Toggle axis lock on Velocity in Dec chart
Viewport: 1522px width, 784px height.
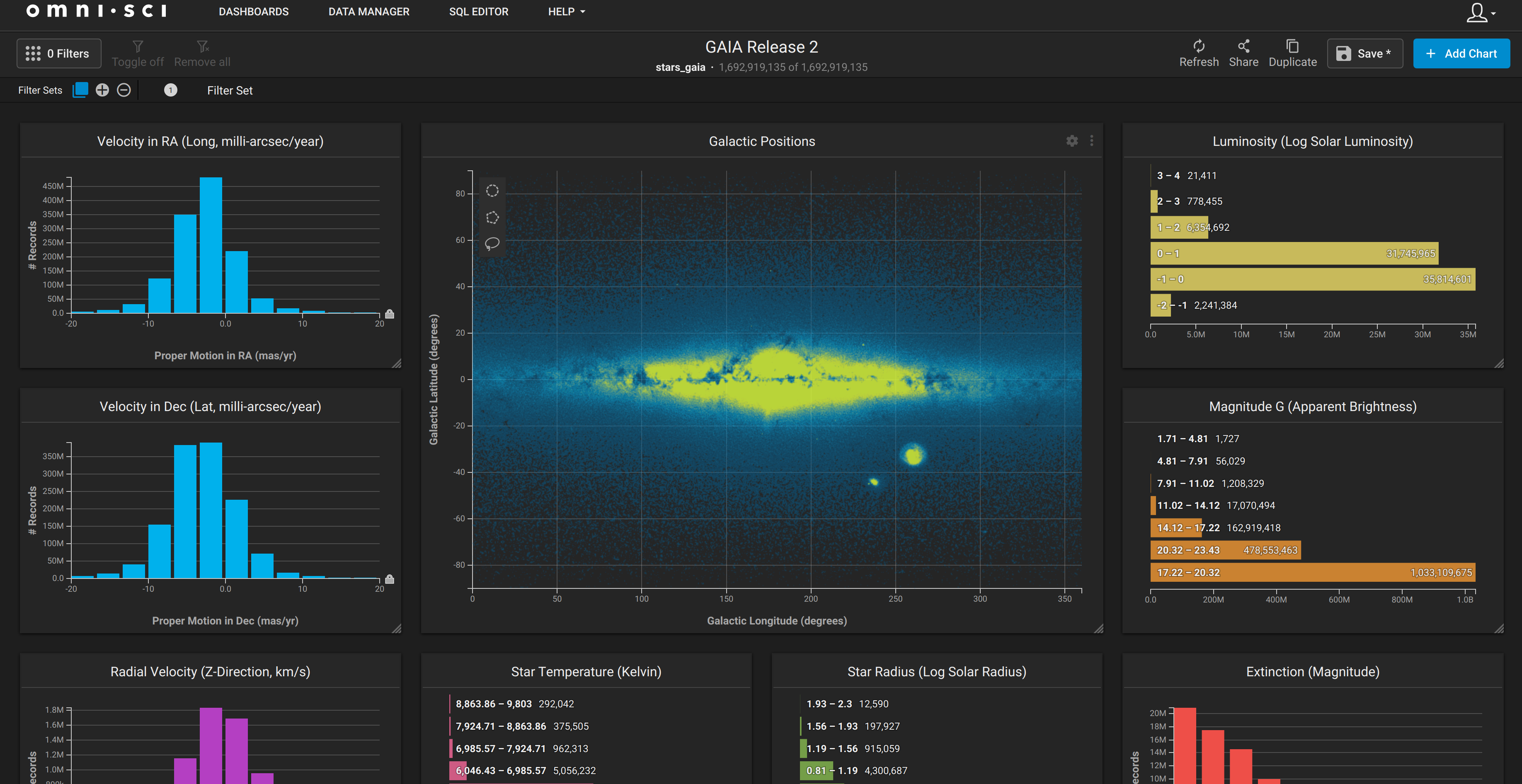coord(389,579)
